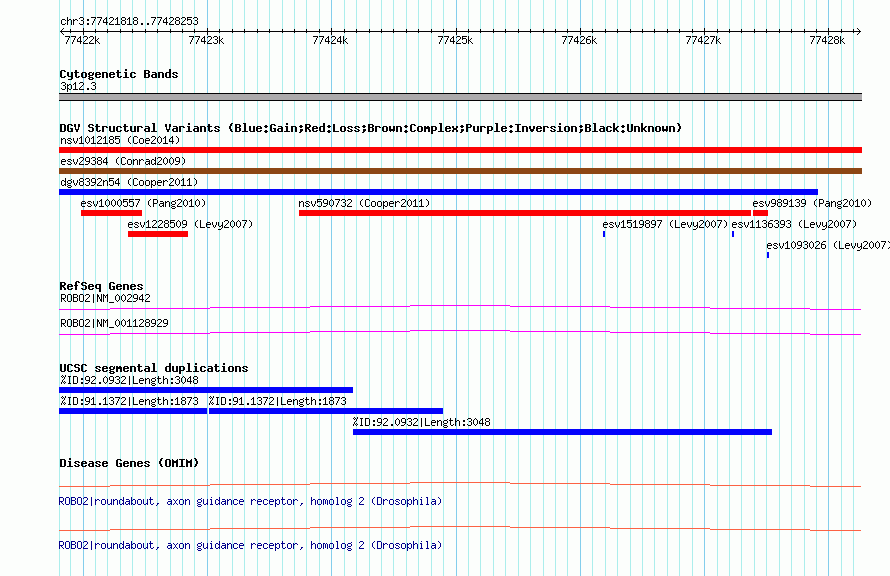Click the red nsv1012185 (Coe2014) loss bar
Screen dimensions: 890x576
point(460,150)
